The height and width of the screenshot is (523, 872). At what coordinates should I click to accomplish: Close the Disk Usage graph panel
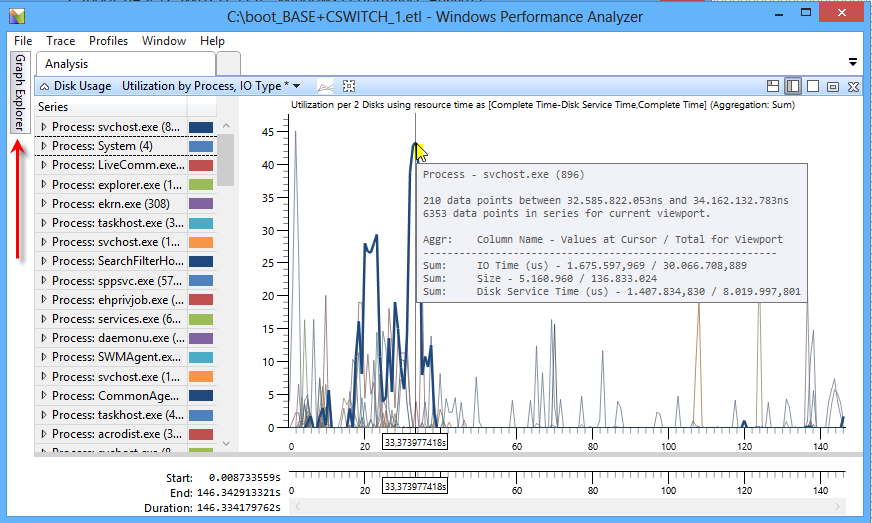coord(852,87)
